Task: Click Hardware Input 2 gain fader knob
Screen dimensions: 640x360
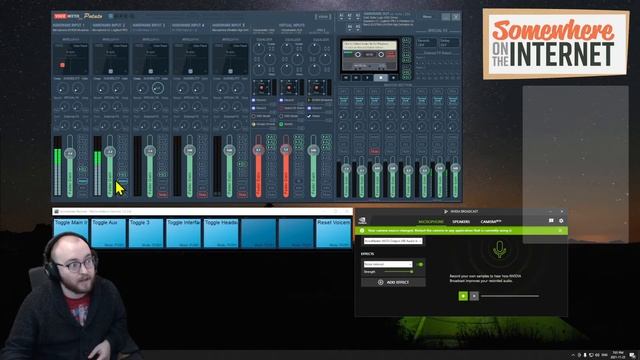Action: click(x=109, y=152)
